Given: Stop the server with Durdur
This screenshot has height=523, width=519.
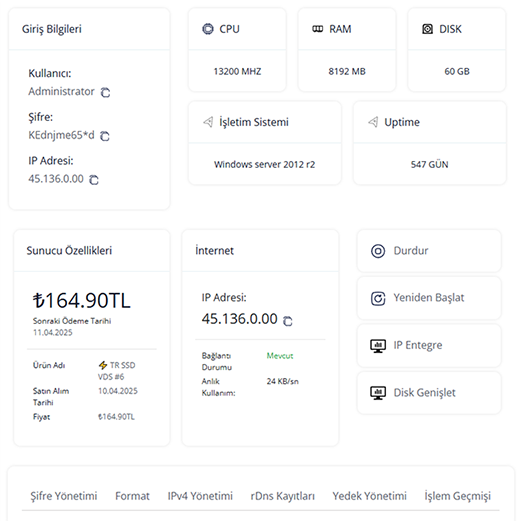Looking at the screenshot, I should 429,251.
